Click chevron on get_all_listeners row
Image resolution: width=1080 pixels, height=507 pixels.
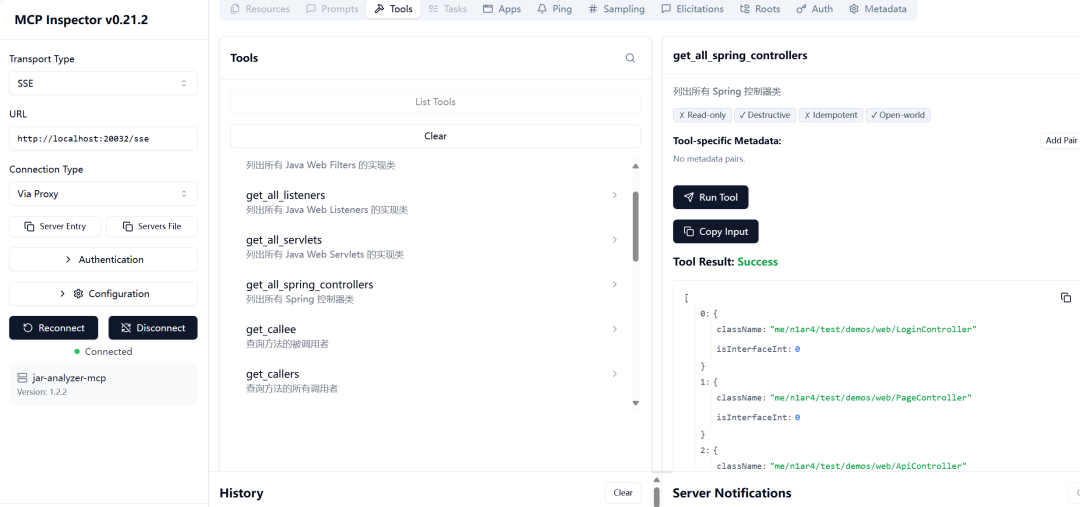tap(614, 195)
